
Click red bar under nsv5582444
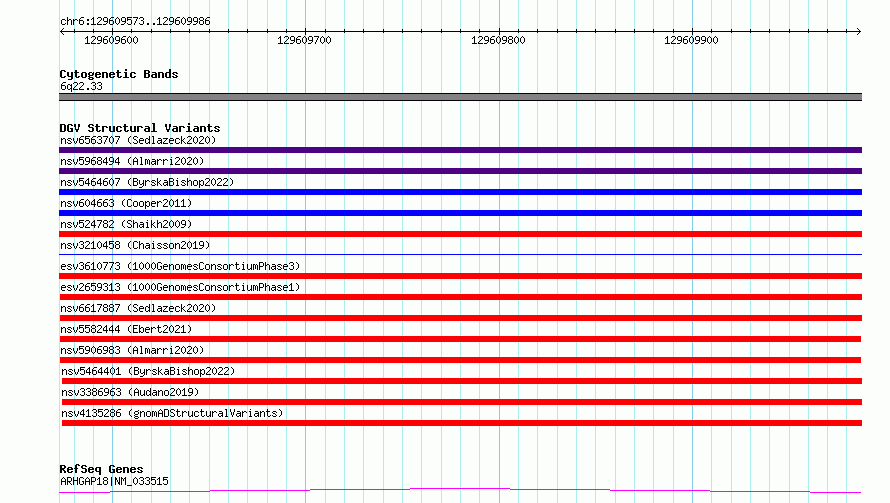point(460,339)
